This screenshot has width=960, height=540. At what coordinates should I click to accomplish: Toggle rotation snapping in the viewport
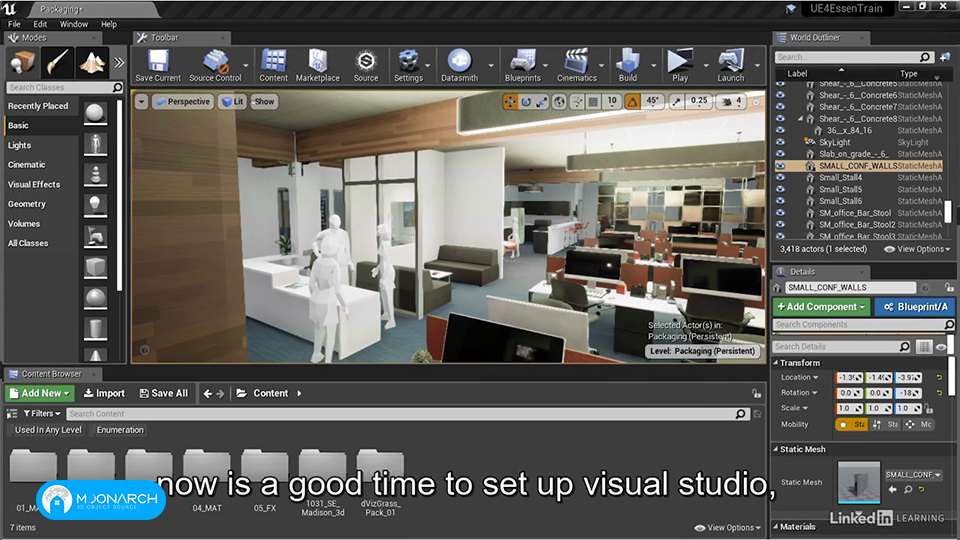pyautogui.click(x=632, y=102)
